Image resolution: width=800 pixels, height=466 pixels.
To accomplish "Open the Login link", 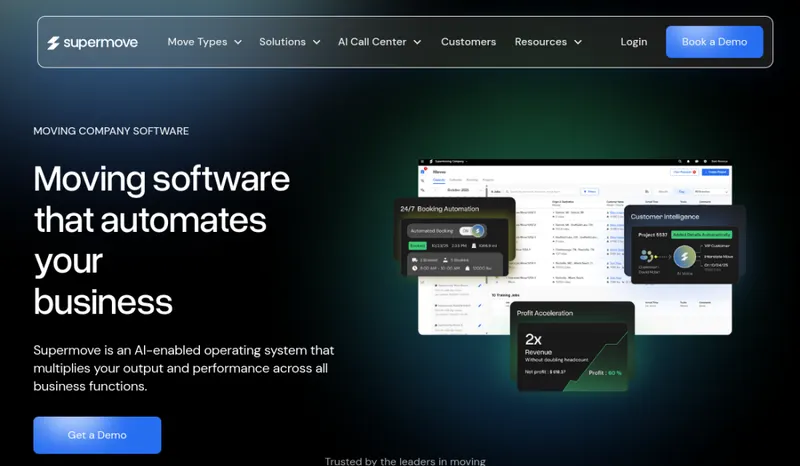I will click(634, 42).
